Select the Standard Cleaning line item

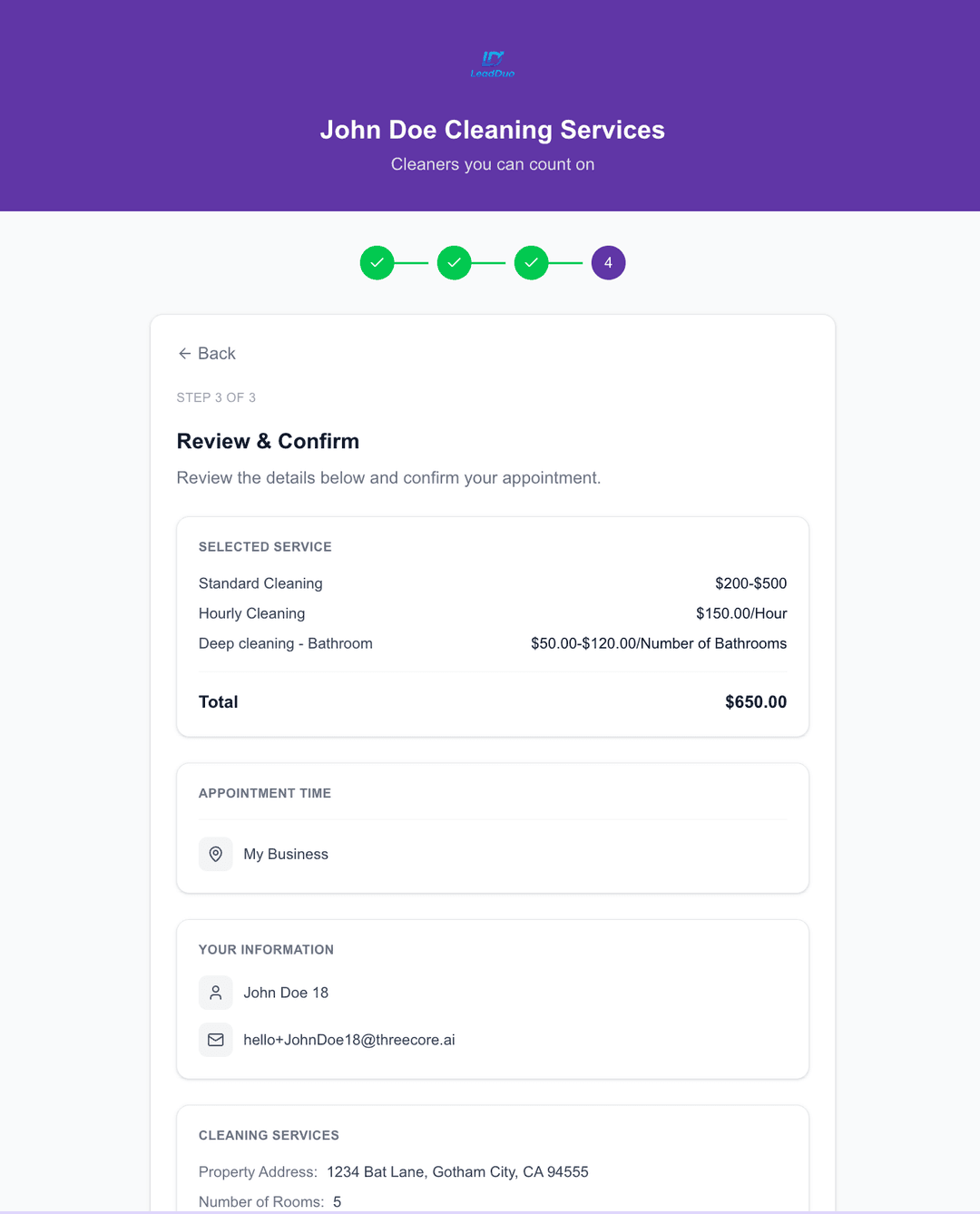(x=260, y=583)
